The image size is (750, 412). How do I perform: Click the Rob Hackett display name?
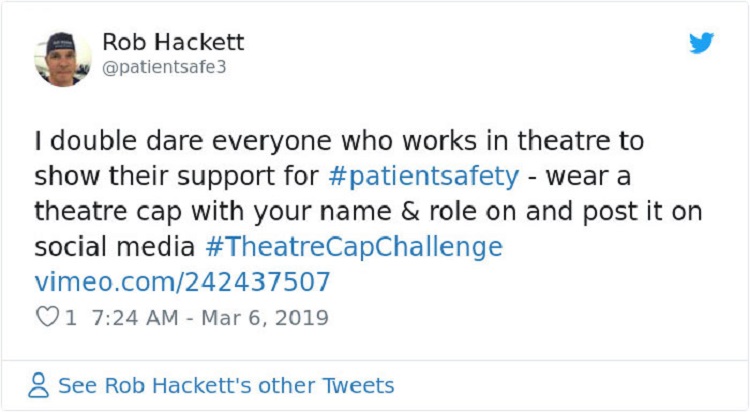pos(173,43)
